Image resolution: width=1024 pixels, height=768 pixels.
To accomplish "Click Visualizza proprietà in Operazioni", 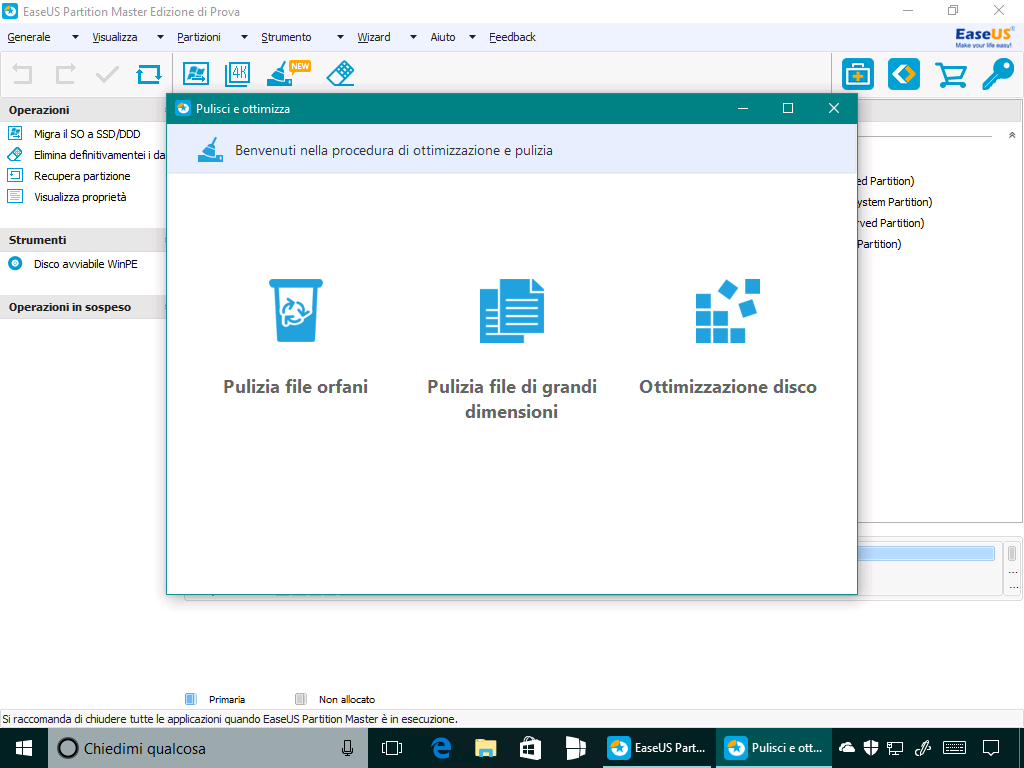I will (80, 197).
